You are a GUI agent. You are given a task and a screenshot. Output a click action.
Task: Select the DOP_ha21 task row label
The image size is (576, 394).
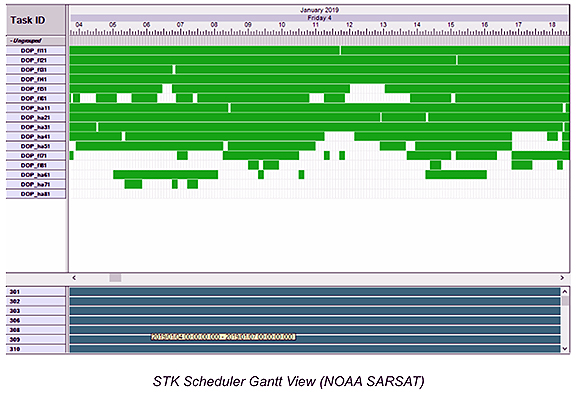pyautogui.click(x=36, y=118)
